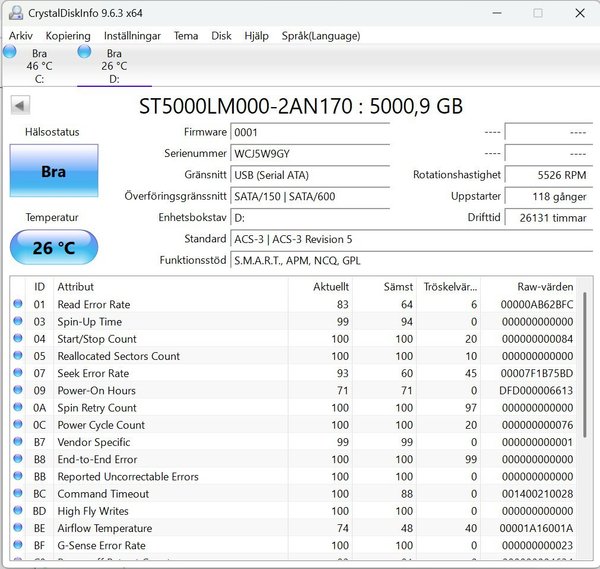Click the status dot for G-Sense Error Rate

coord(18,545)
